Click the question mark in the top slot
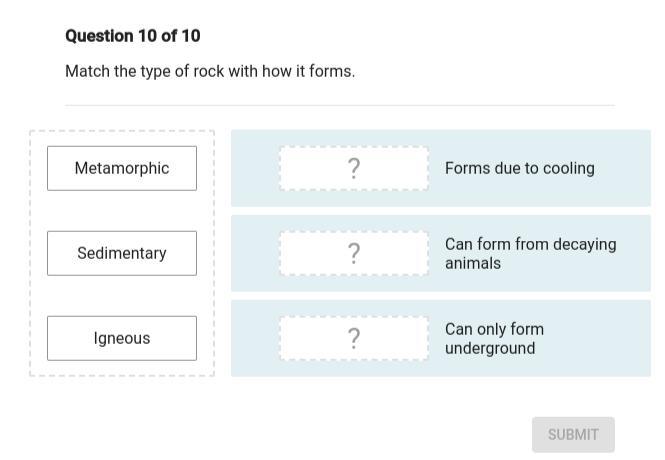 point(354,168)
